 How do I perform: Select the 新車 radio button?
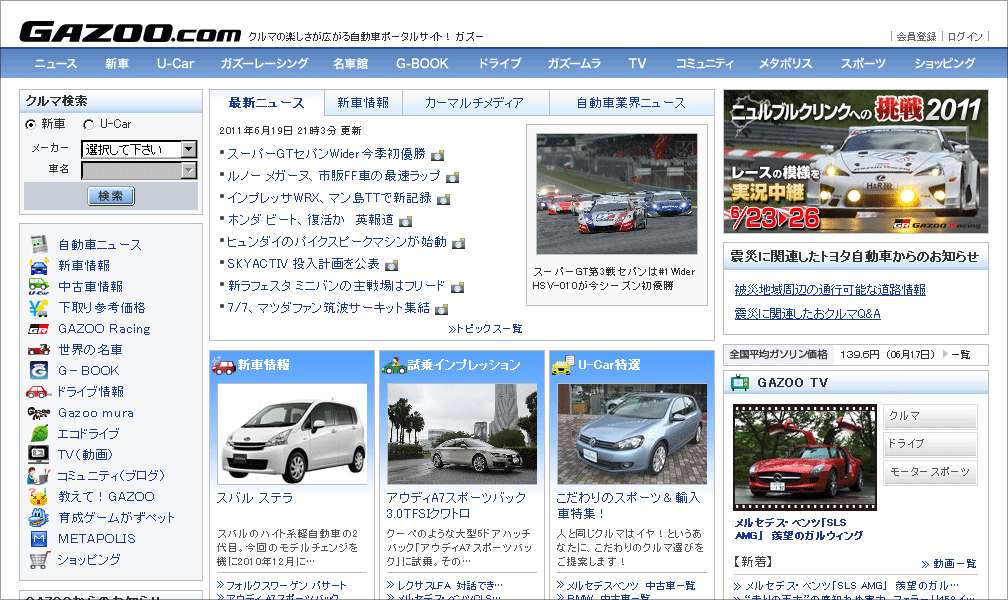coord(30,124)
